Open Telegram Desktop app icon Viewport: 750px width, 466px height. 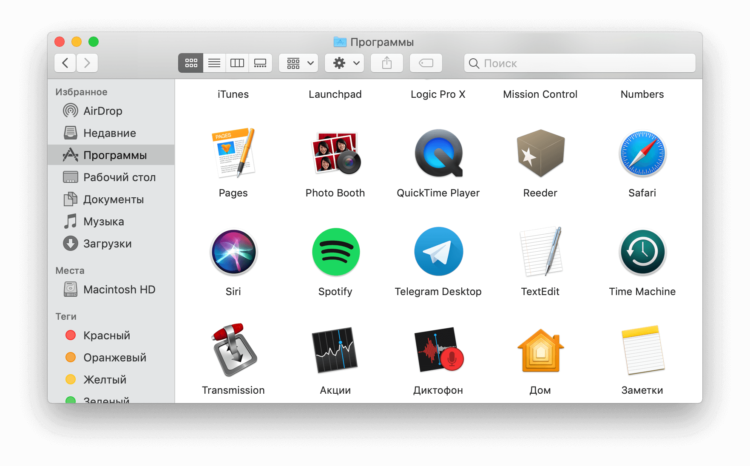click(x=439, y=251)
